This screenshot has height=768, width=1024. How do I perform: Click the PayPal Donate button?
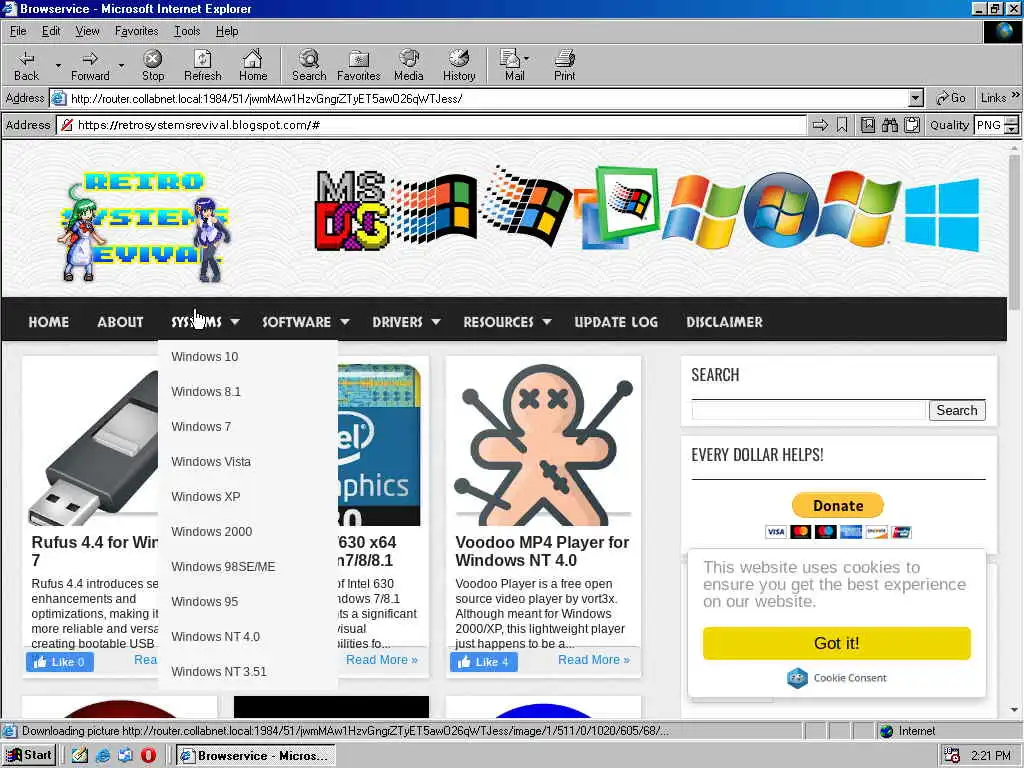coord(837,505)
